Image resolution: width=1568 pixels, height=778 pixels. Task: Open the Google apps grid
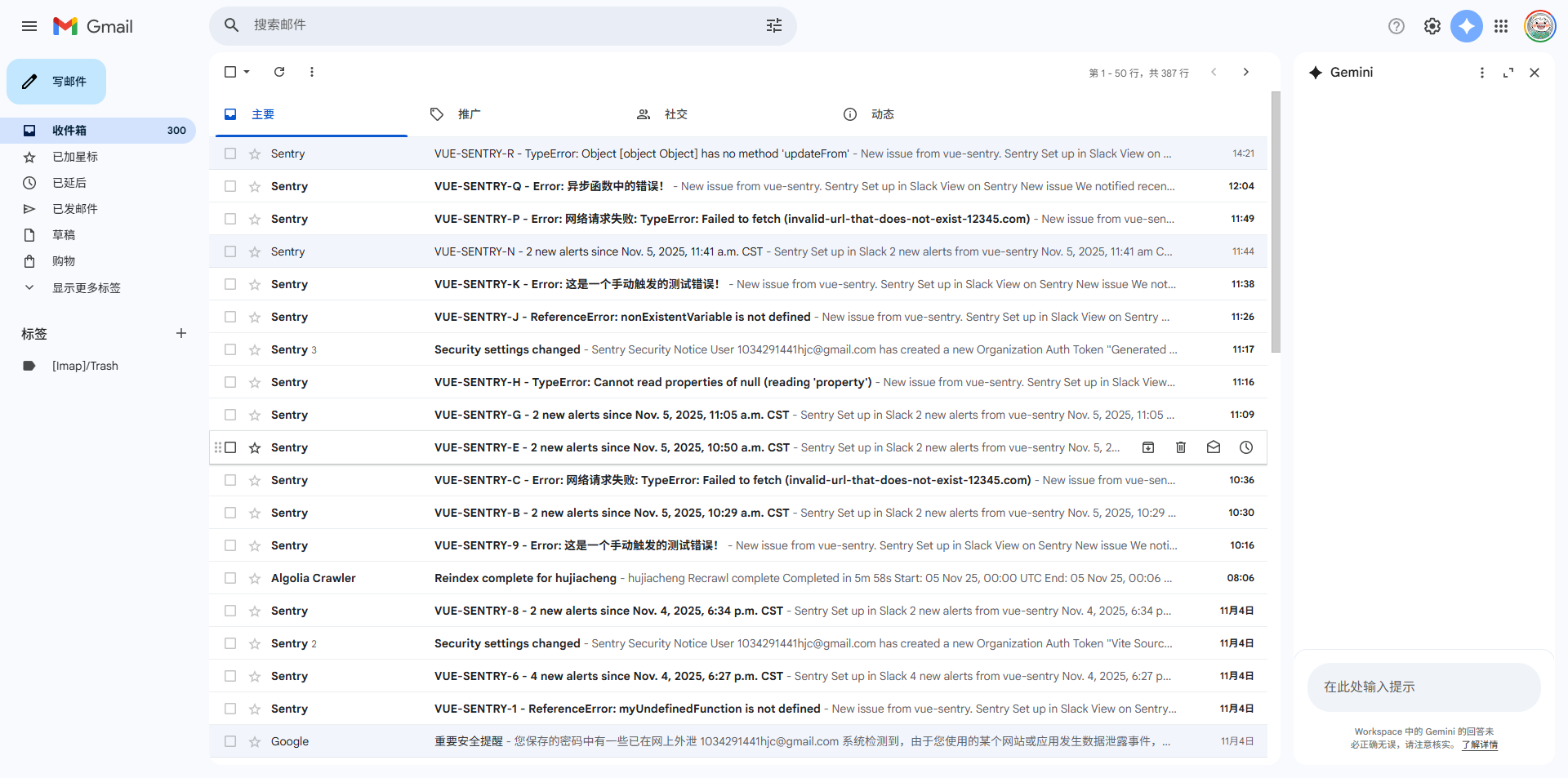[1500, 26]
